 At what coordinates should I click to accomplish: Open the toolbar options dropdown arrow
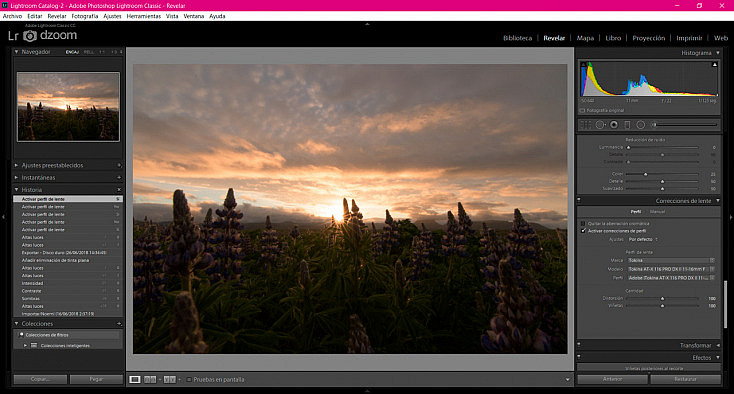click(x=567, y=379)
